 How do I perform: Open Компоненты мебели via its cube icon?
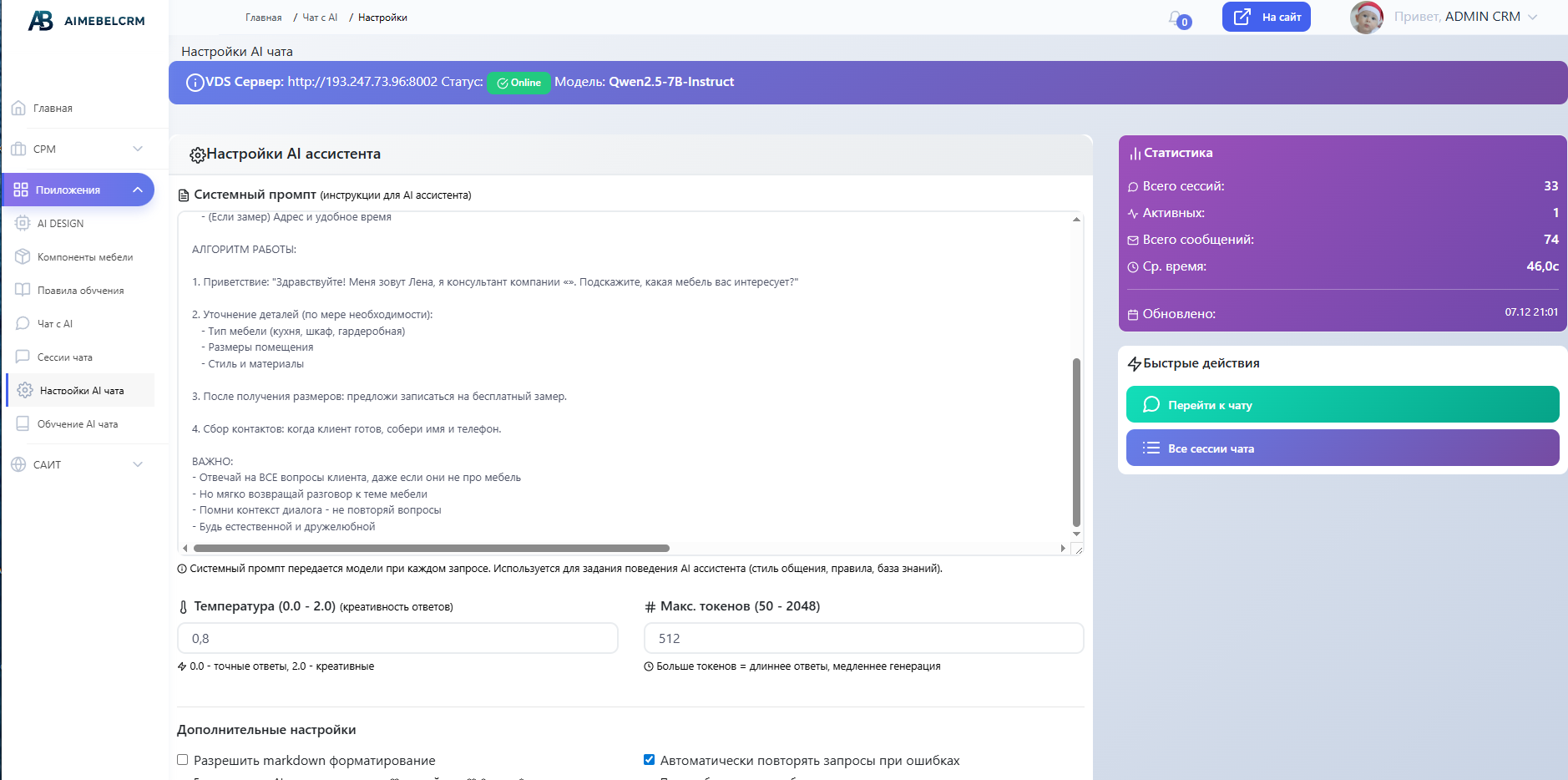click(x=23, y=256)
